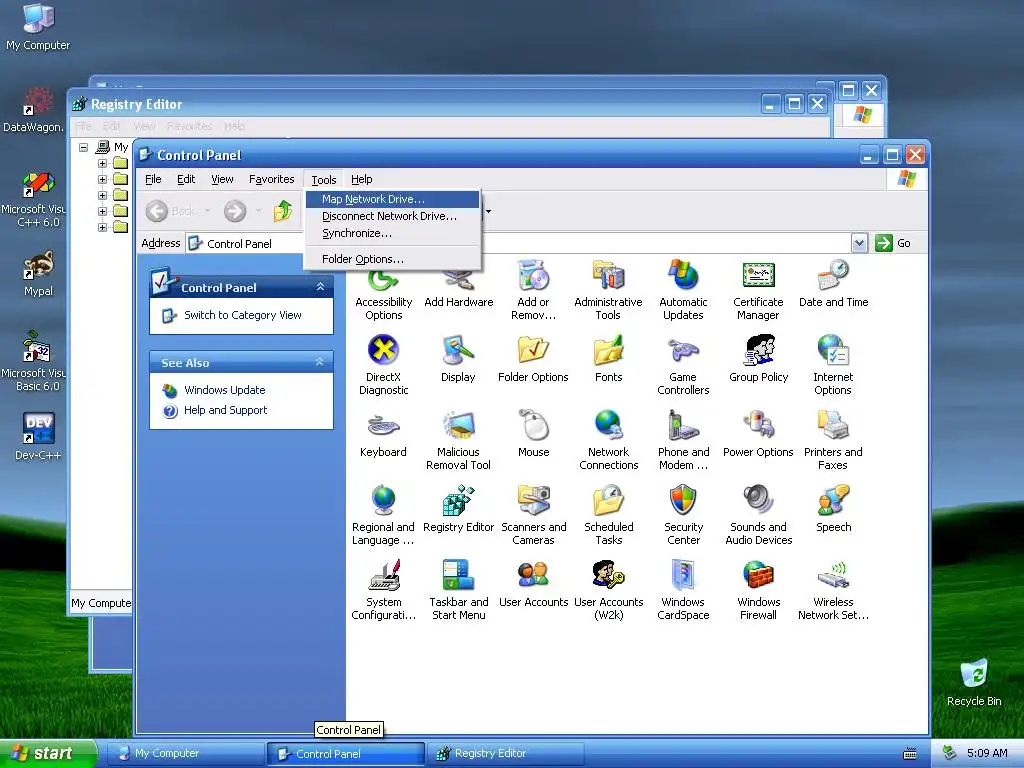Open the File menu
The height and width of the screenshot is (768, 1024).
click(x=153, y=179)
